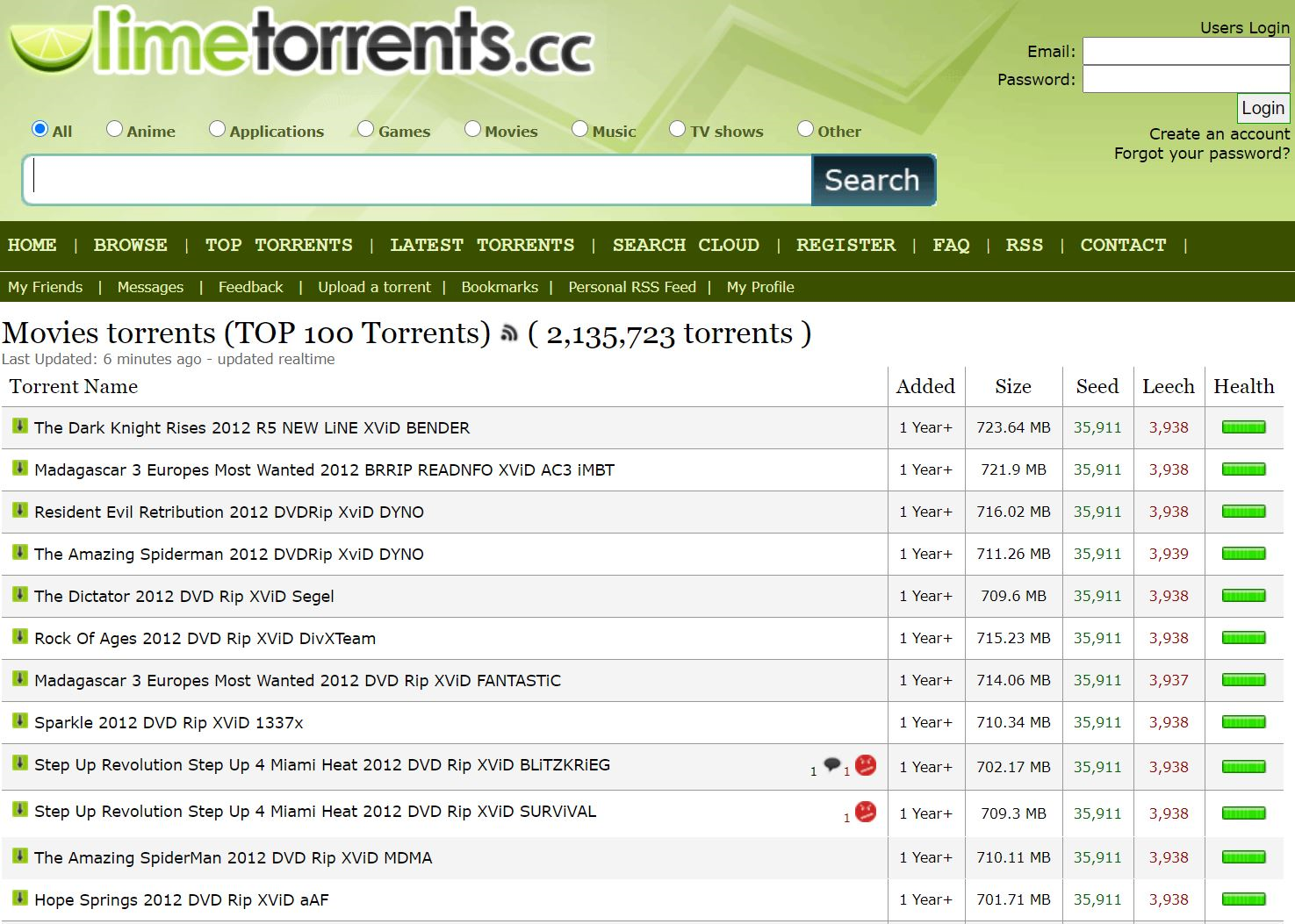The image size is (1295, 924).
Task: Go to HOME in navigation bar
Action: click(32, 245)
